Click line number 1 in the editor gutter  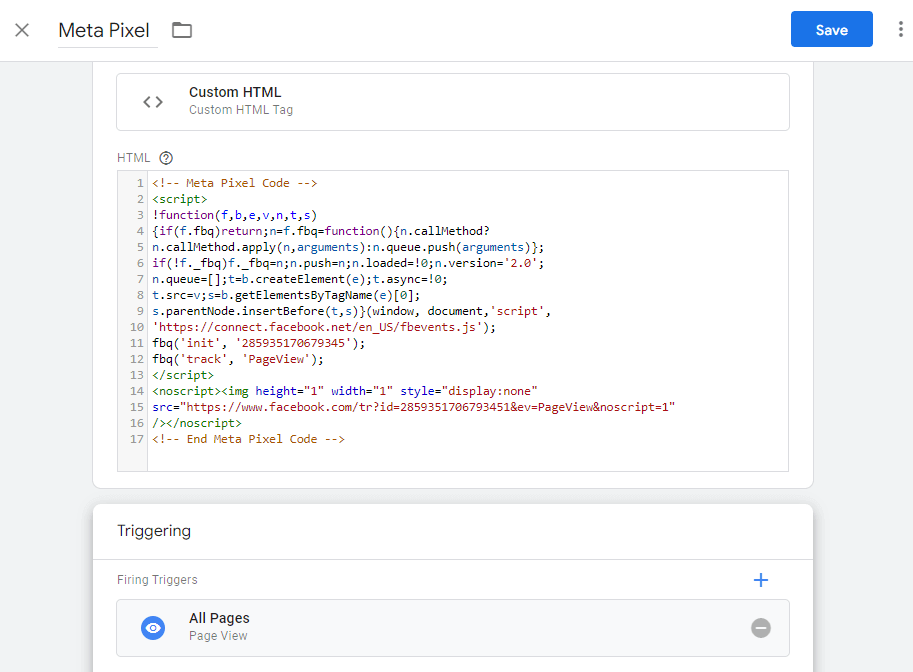click(x=140, y=183)
